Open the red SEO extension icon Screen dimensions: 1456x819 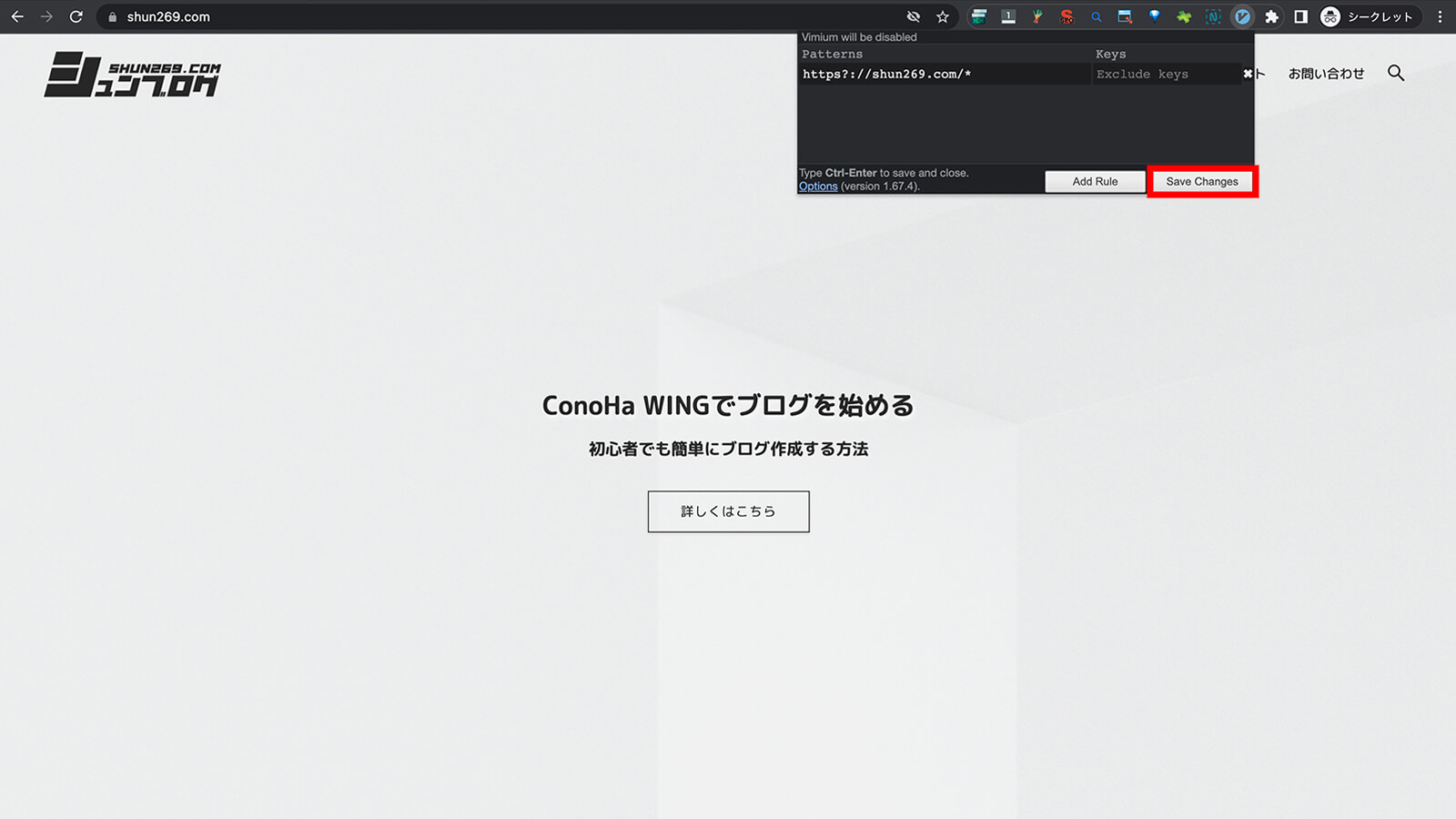pyautogui.click(x=1067, y=16)
